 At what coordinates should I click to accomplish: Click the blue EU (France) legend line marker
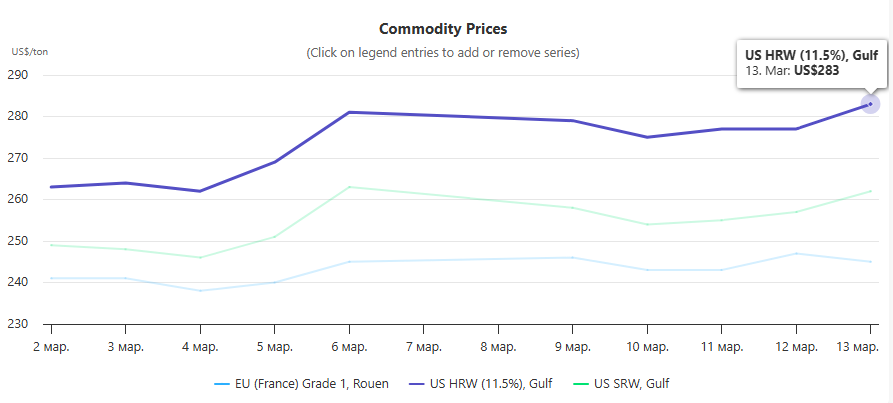[x=222, y=383]
